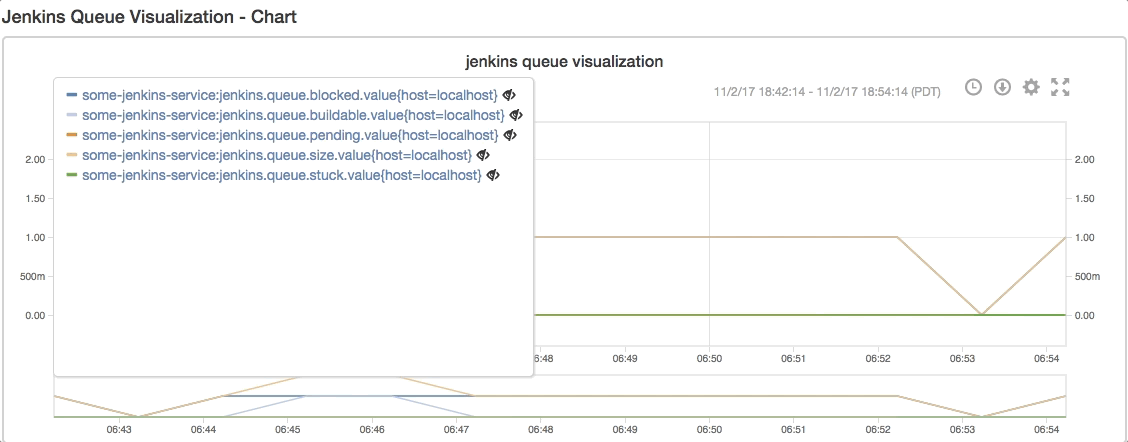Open the jenkins.queue.stuck.value legend link
Viewport: 1128px width, 442px height.
[x=281, y=175]
